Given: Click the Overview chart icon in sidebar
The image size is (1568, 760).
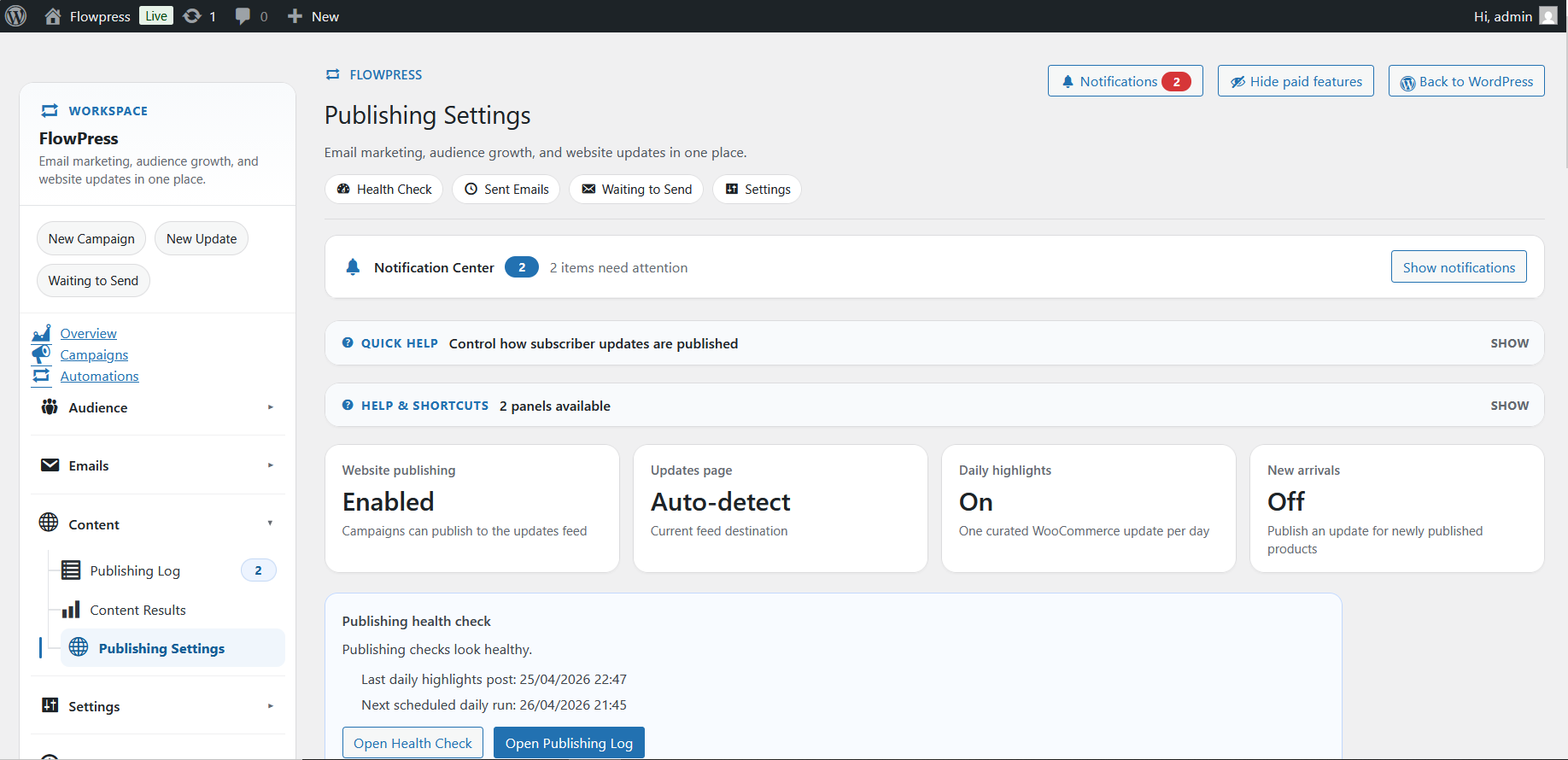Looking at the screenshot, I should point(41,333).
